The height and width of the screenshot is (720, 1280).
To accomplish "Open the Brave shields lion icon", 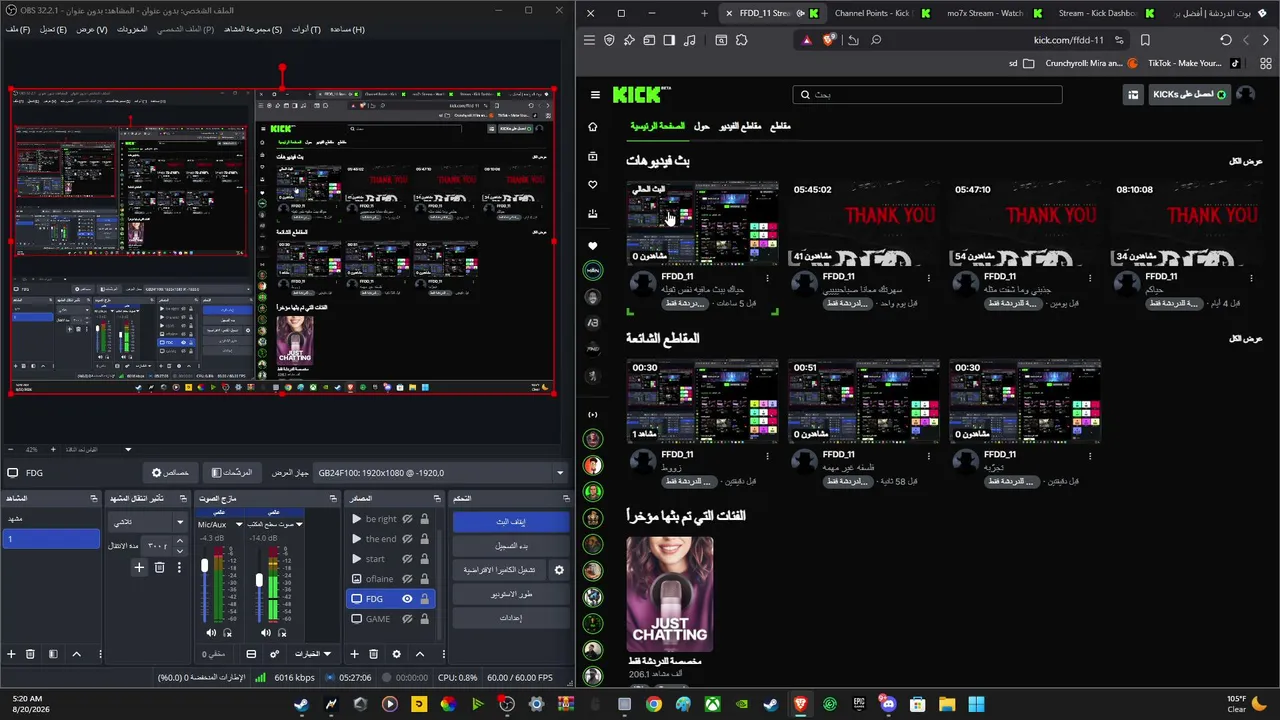I will 828,40.
